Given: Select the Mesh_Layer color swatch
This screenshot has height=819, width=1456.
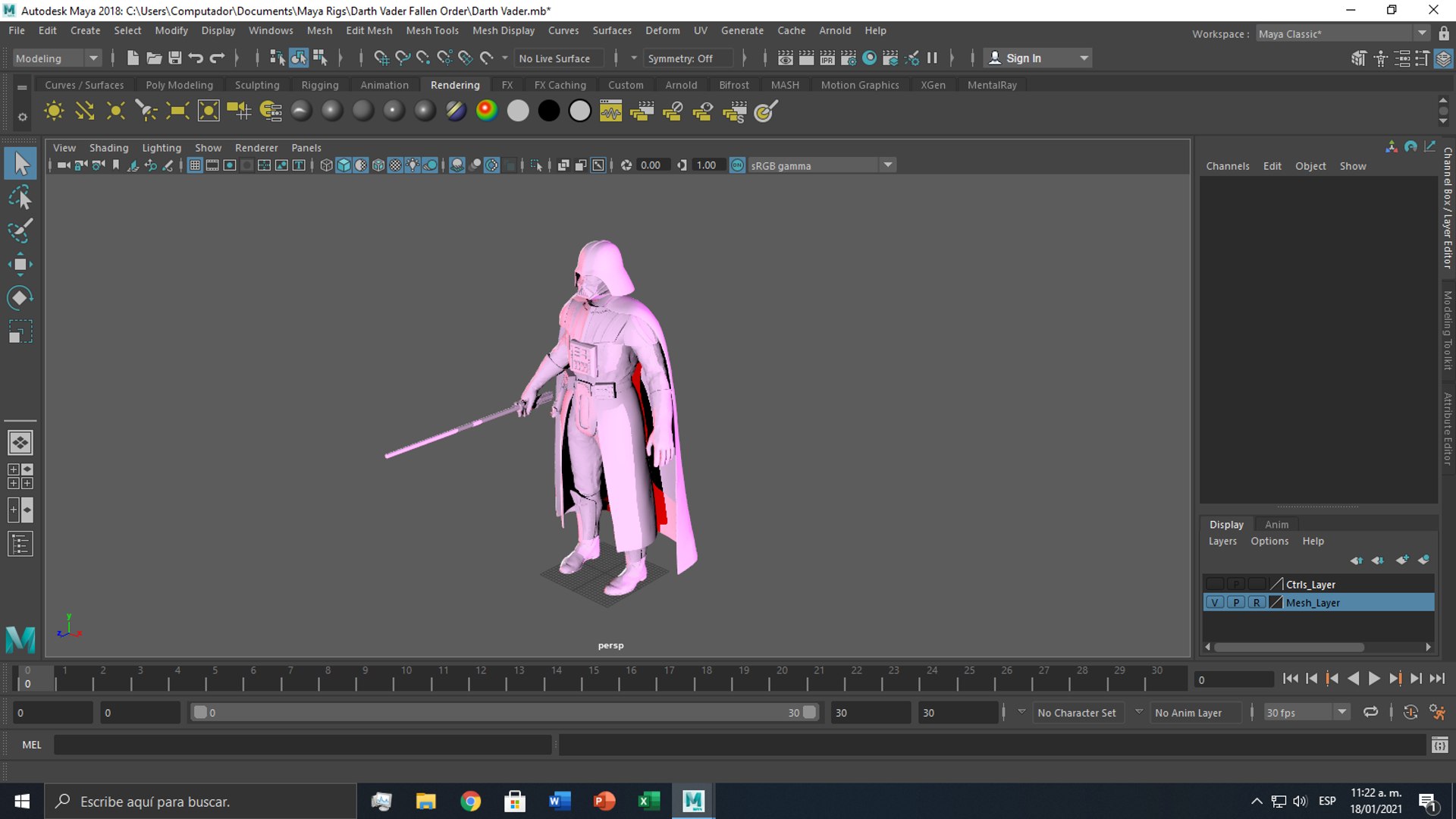Looking at the screenshot, I should pyautogui.click(x=1276, y=603).
